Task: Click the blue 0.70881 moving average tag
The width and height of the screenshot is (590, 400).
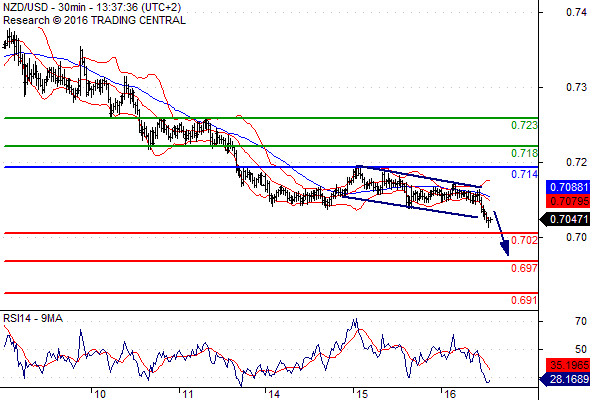Action: pyautogui.click(x=568, y=187)
